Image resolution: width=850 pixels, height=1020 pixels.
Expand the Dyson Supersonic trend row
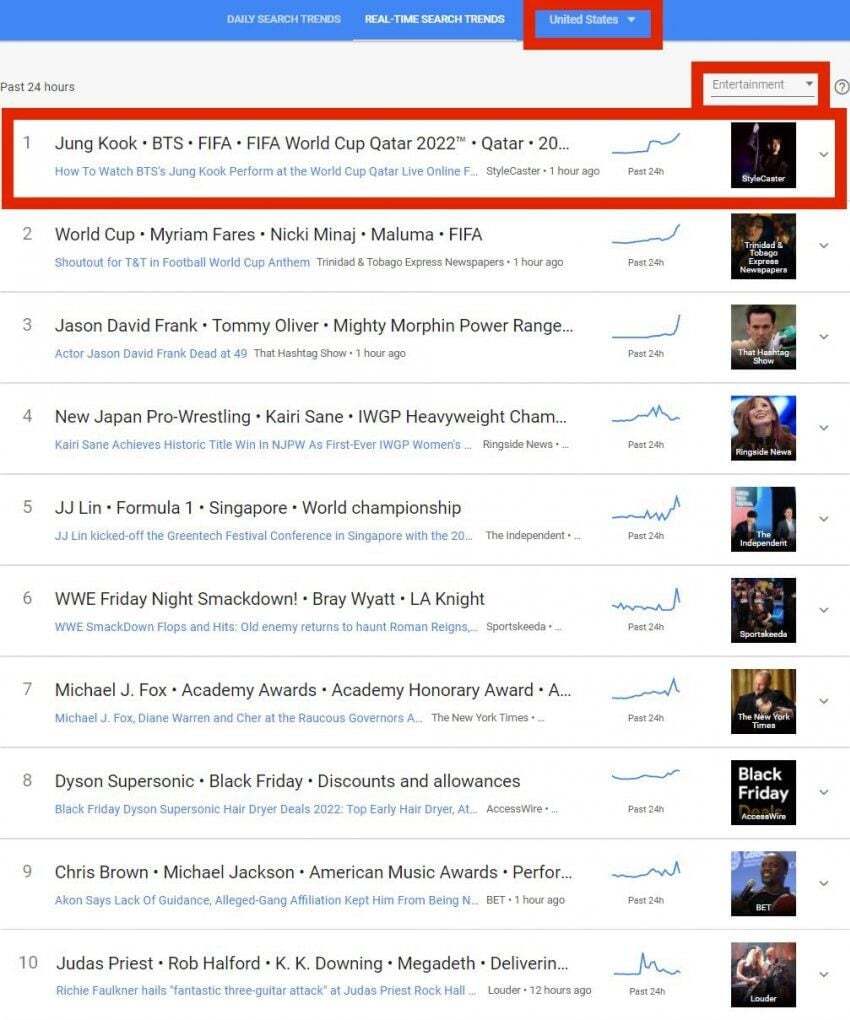coord(823,792)
